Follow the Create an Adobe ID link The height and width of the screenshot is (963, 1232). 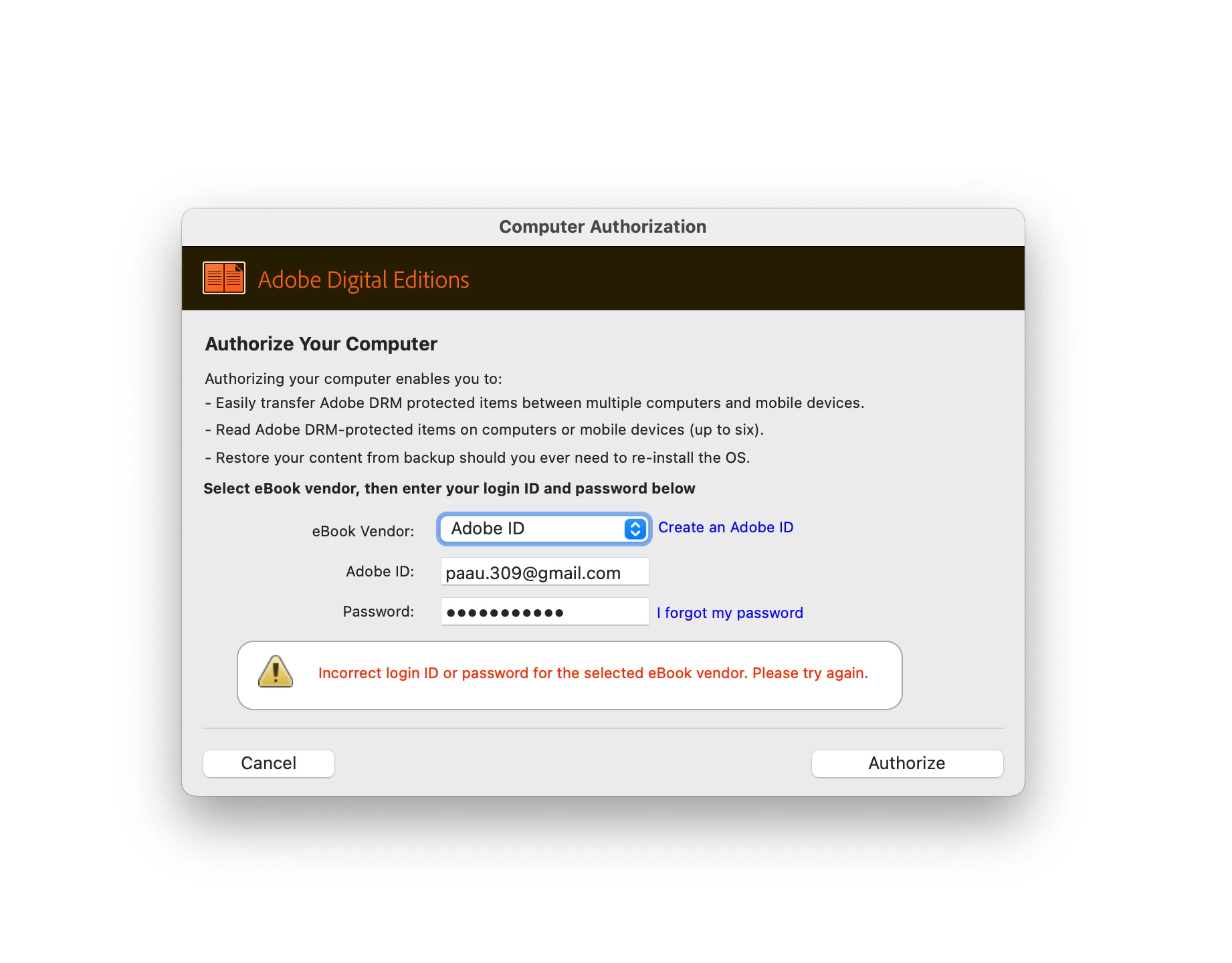coord(726,528)
